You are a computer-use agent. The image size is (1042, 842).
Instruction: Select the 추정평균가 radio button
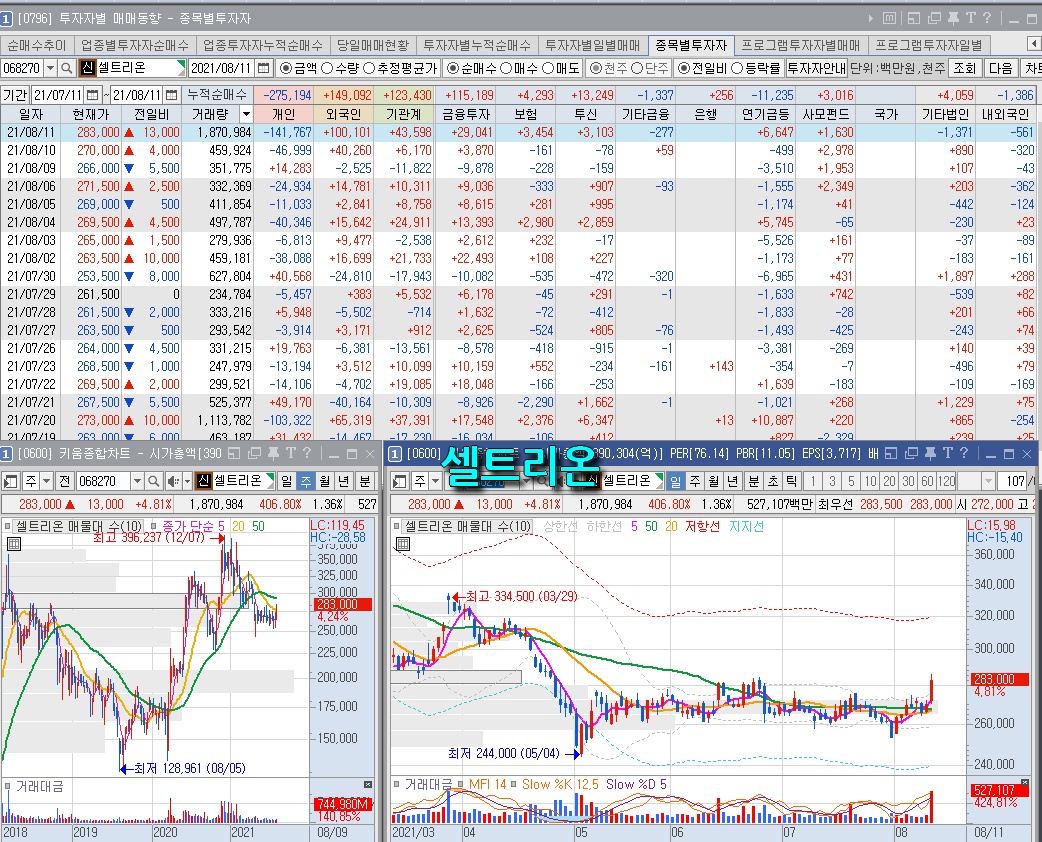(x=369, y=68)
